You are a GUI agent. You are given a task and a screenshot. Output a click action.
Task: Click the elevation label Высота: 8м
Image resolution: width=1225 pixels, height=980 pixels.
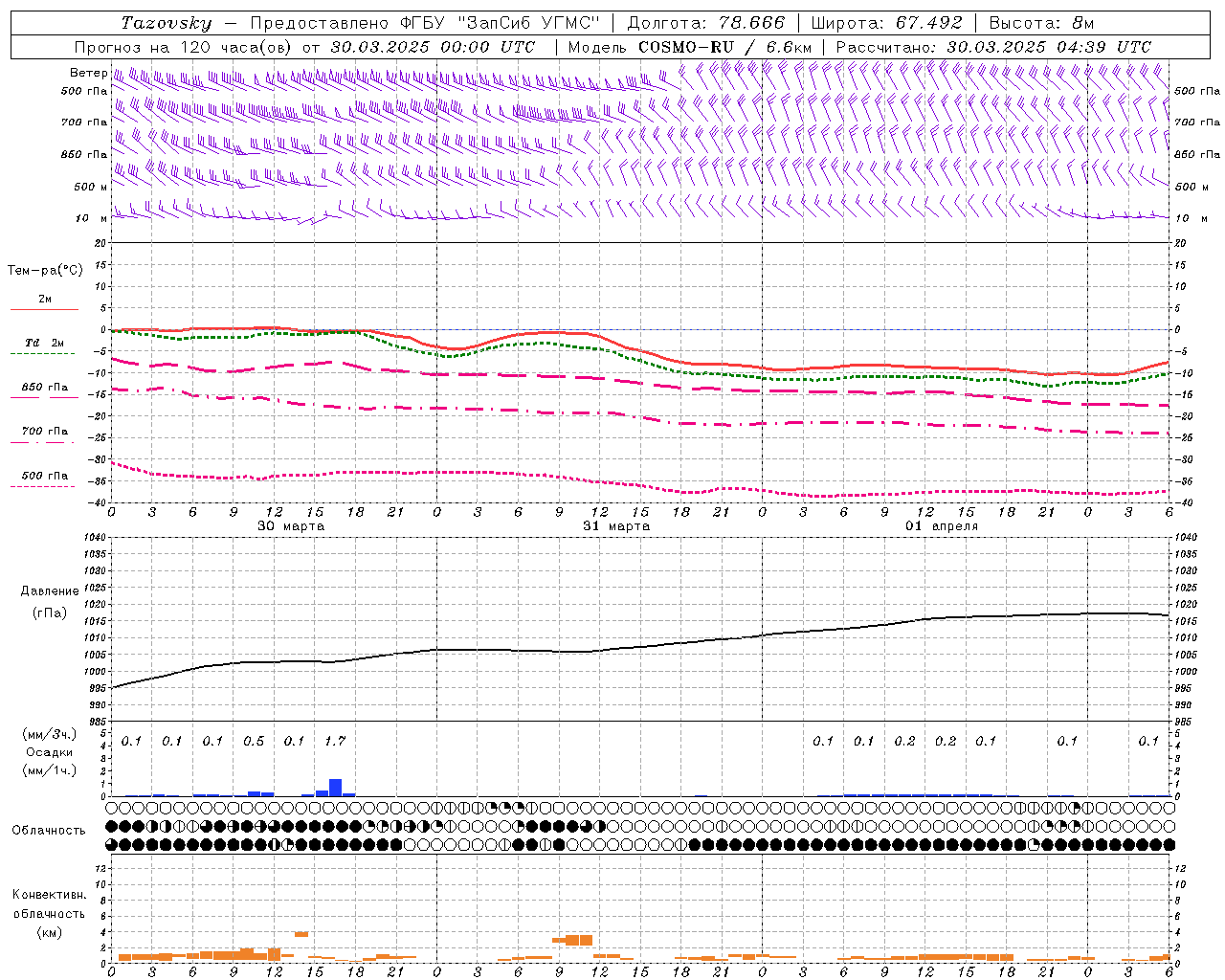coord(1041,23)
